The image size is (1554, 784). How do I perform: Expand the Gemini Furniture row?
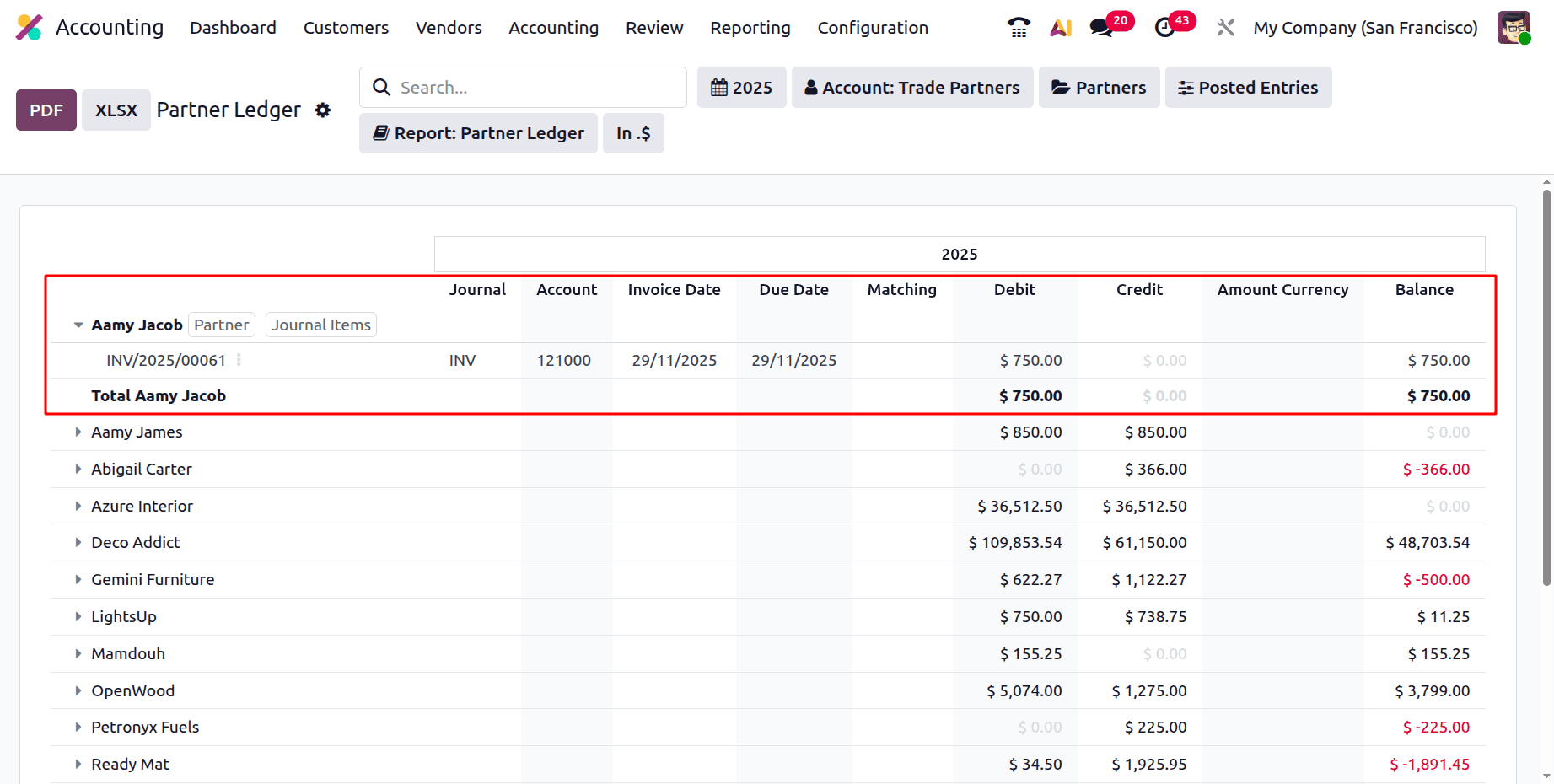point(78,579)
